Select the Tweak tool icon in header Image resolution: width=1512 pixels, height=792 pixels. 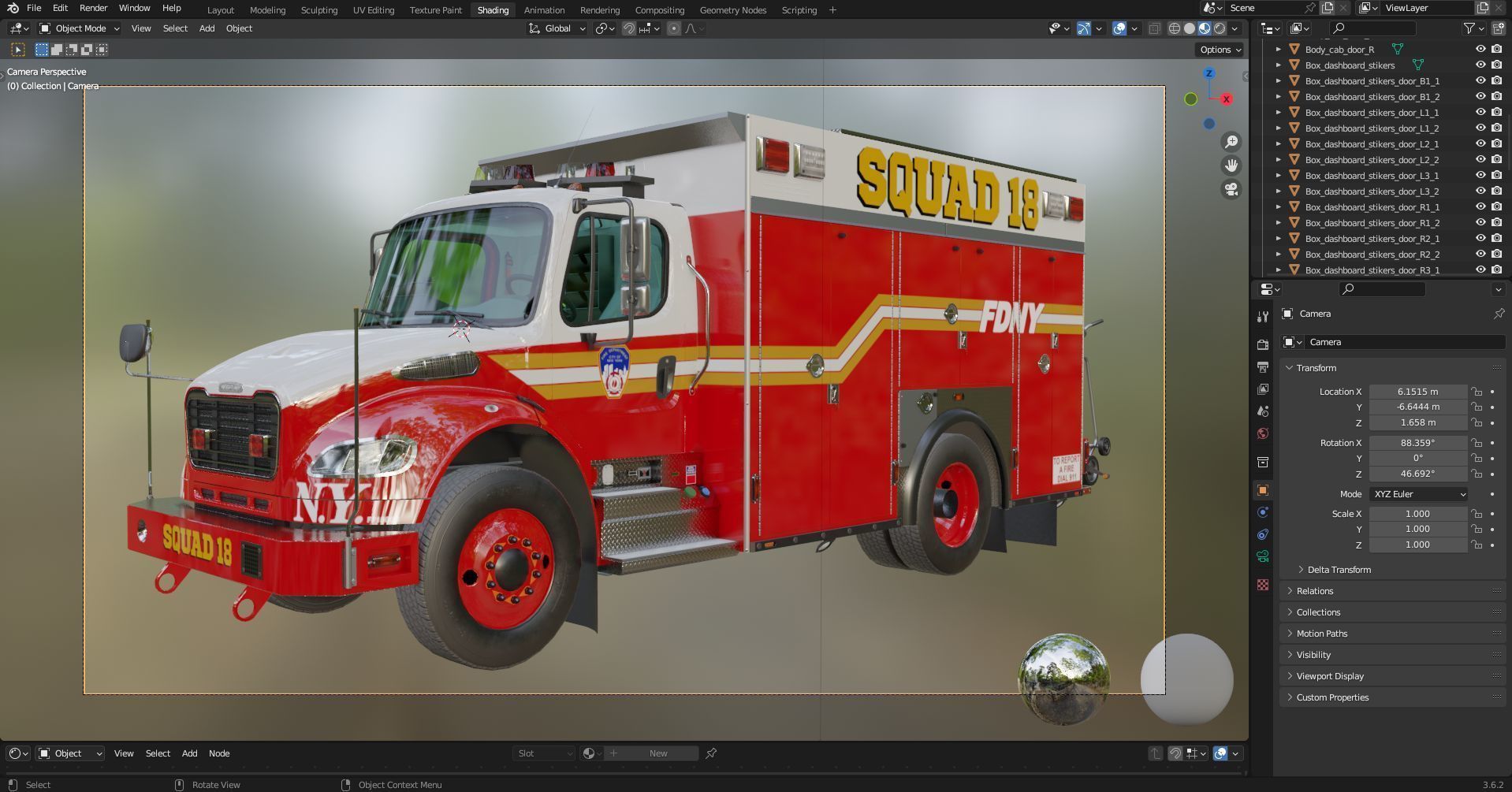tap(18, 50)
